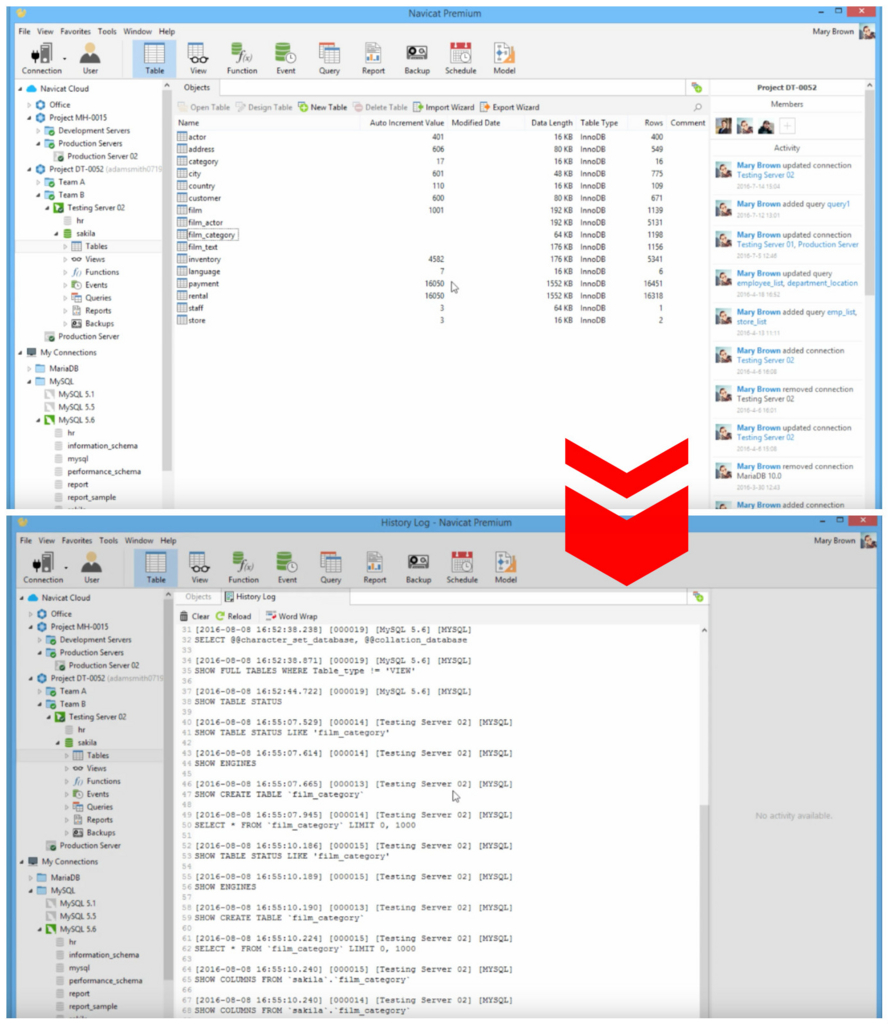Click the add member plus icon in Project DT-0052 panel
888x1024 pixels.
(x=787, y=126)
